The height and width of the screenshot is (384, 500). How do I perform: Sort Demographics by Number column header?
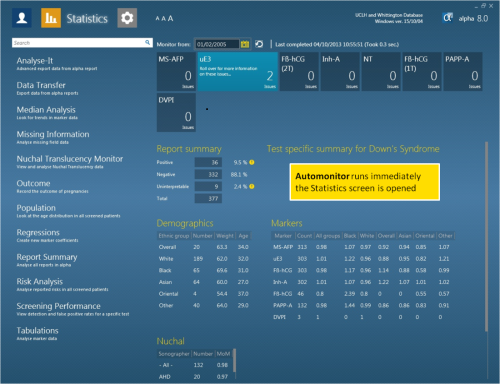[203, 236]
